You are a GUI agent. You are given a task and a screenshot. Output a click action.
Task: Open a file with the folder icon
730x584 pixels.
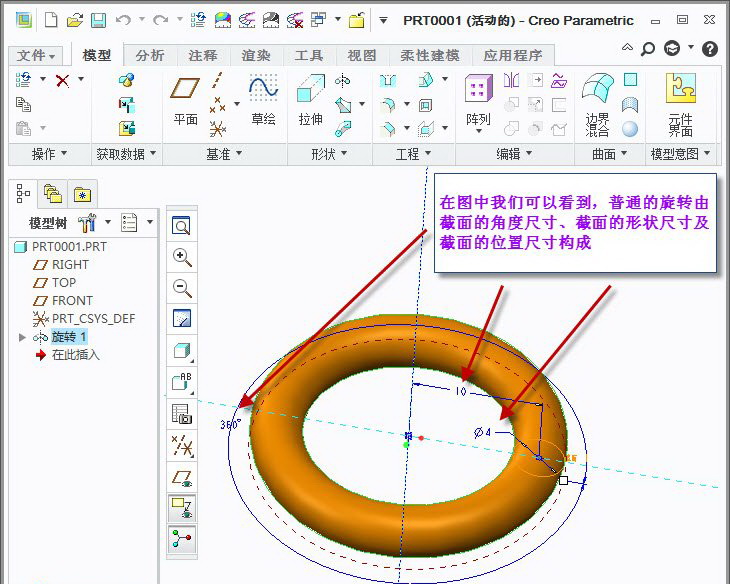(x=74, y=20)
